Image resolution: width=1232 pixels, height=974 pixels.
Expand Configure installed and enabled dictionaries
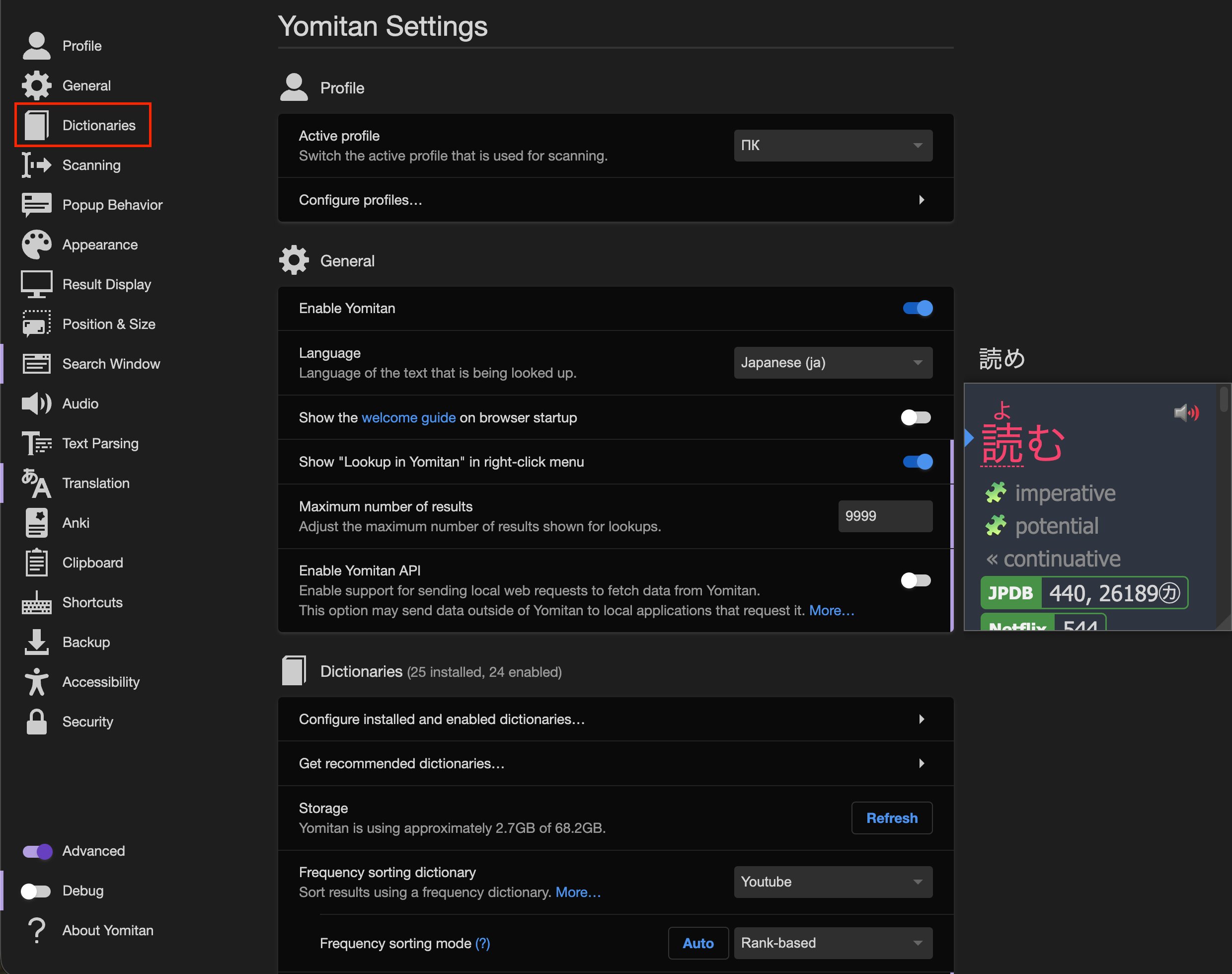[616, 719]
